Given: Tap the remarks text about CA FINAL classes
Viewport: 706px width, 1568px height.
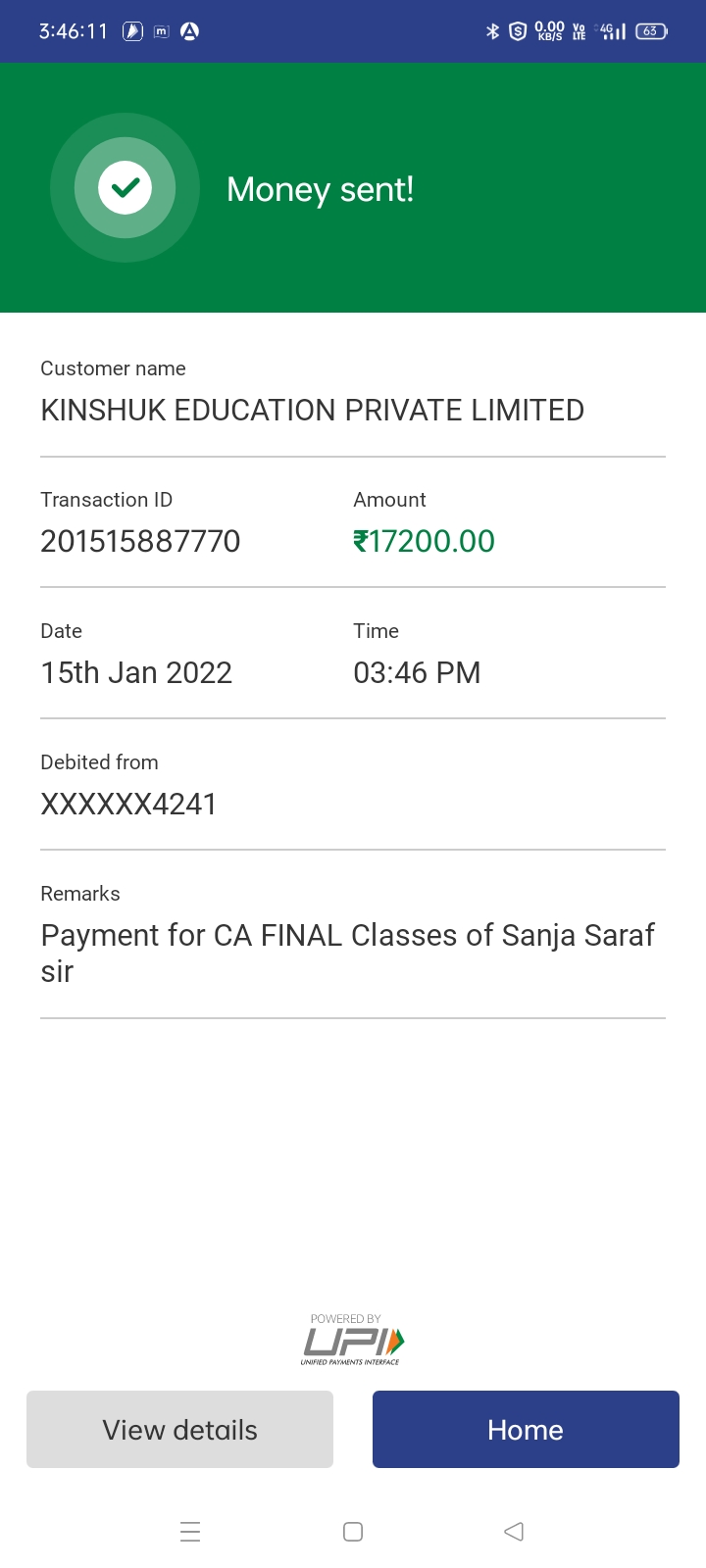Looking at the screenshot, I should click(347, 953).
